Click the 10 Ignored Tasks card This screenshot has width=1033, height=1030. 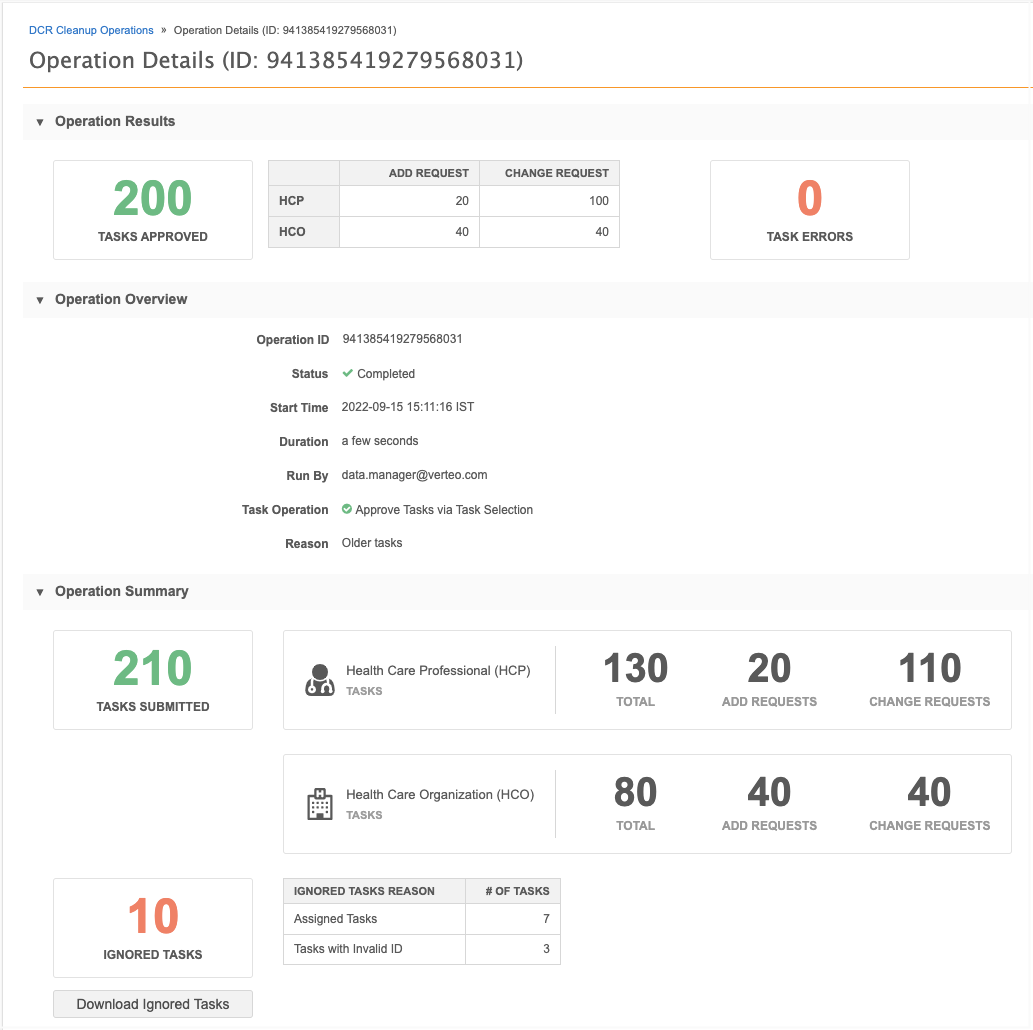[x=153, y=928]
